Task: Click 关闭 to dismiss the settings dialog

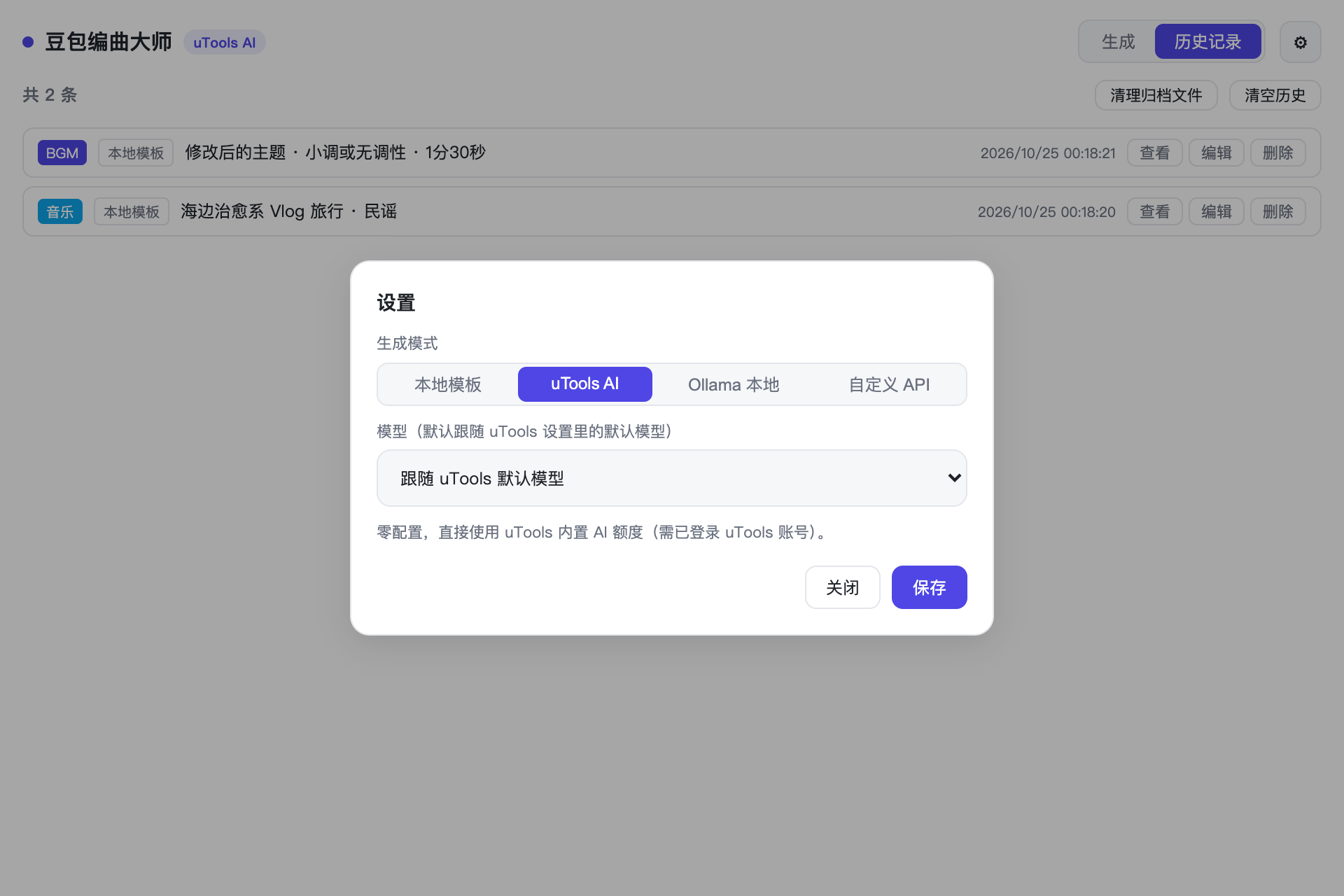Action: tap(842, 587)
